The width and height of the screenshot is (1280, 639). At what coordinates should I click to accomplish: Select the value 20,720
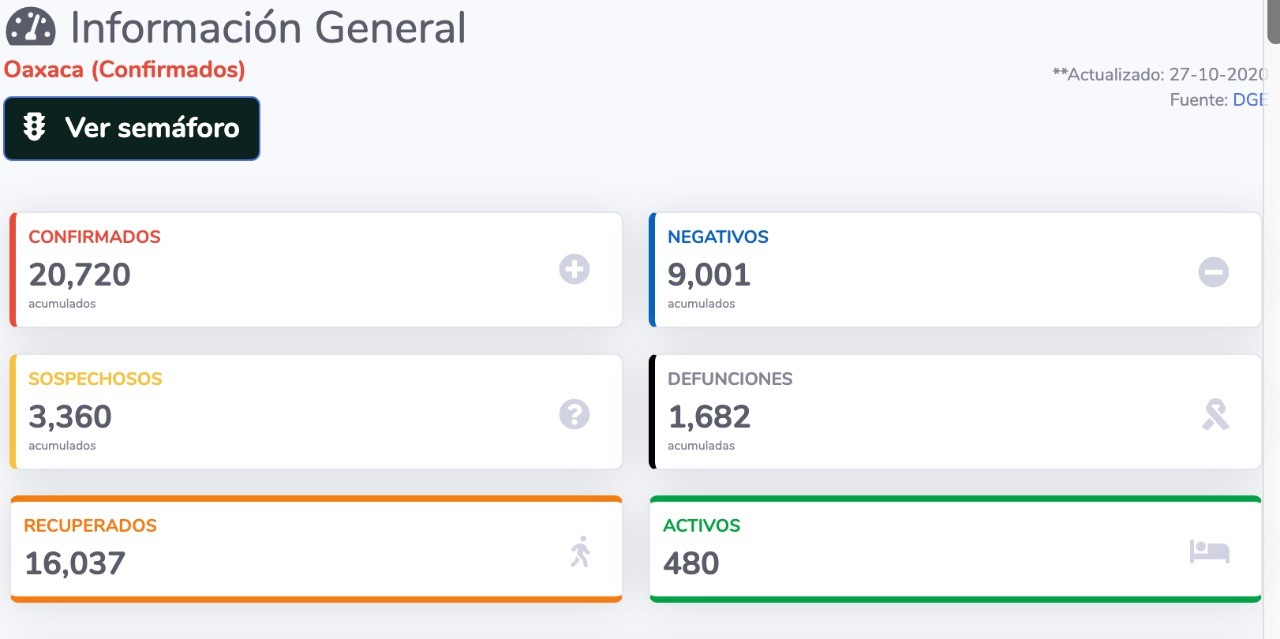pos(79,274)
